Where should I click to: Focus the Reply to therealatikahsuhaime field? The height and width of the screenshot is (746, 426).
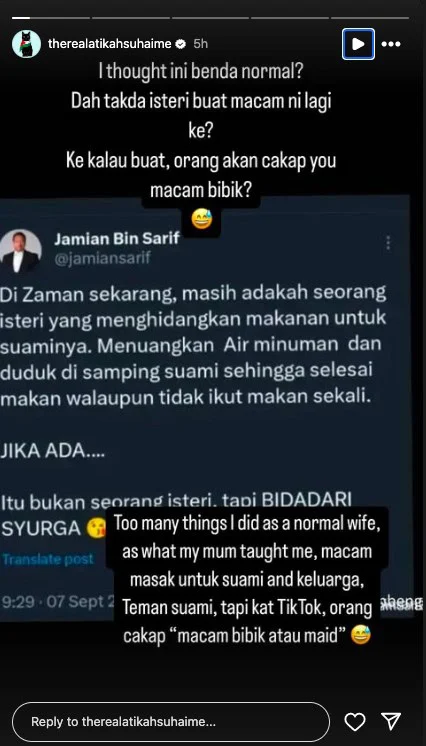pos(170,722)
